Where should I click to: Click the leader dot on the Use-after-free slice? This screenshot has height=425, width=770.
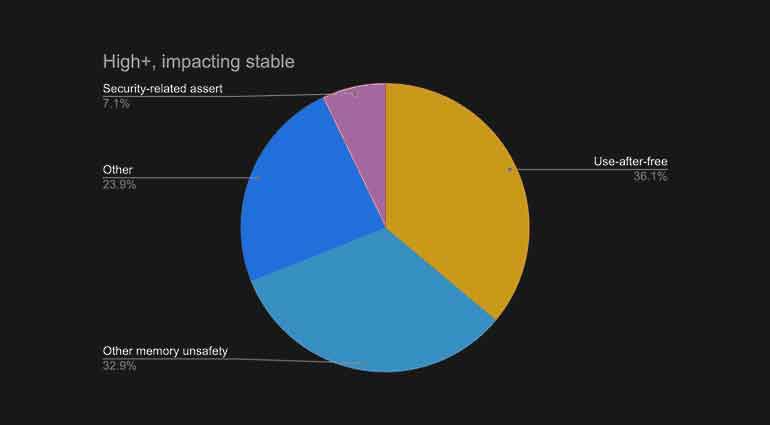509,170
